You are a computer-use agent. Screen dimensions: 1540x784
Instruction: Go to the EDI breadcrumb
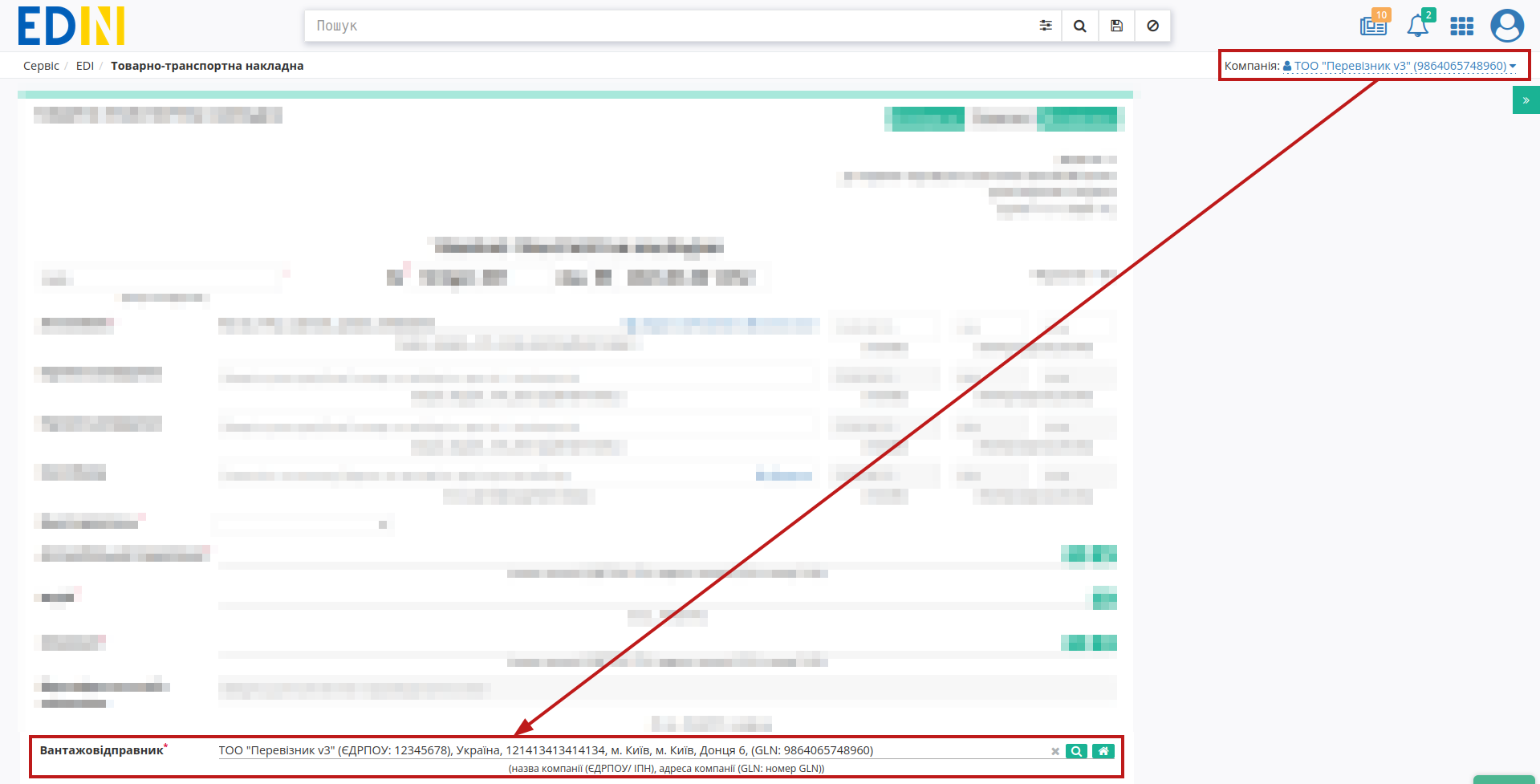[85, 66]
